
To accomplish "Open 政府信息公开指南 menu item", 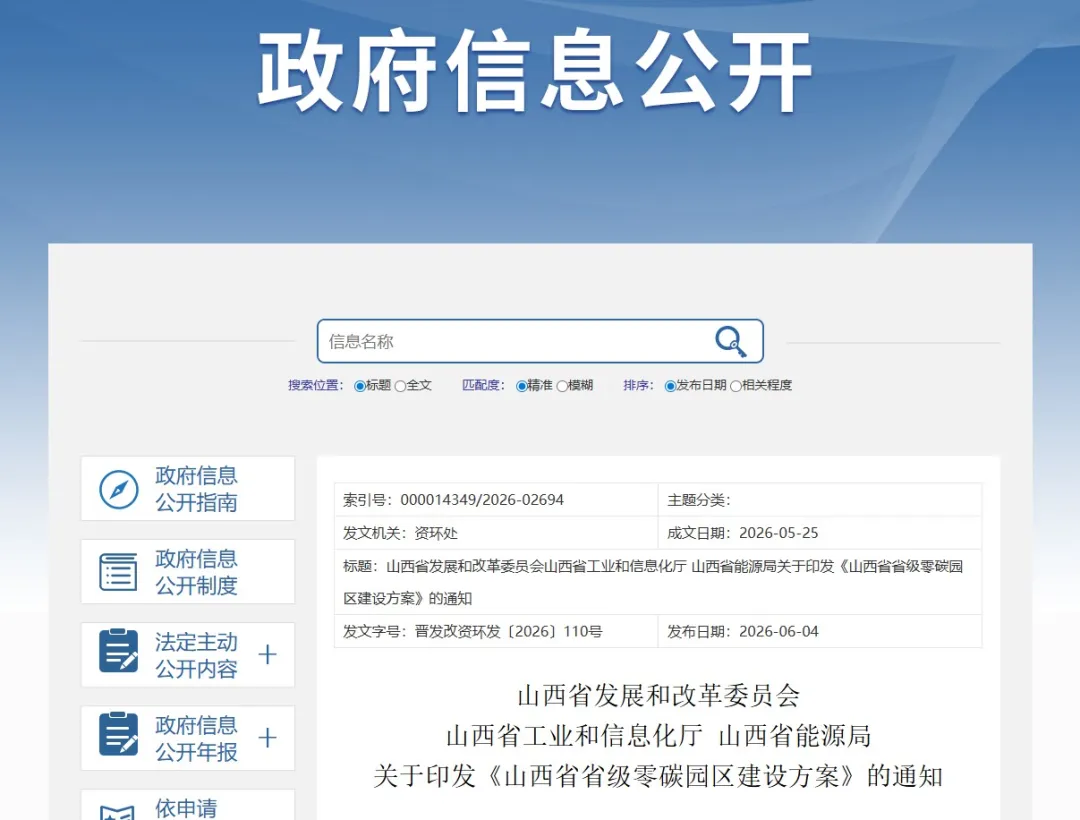I will click(x=187, y=489).
